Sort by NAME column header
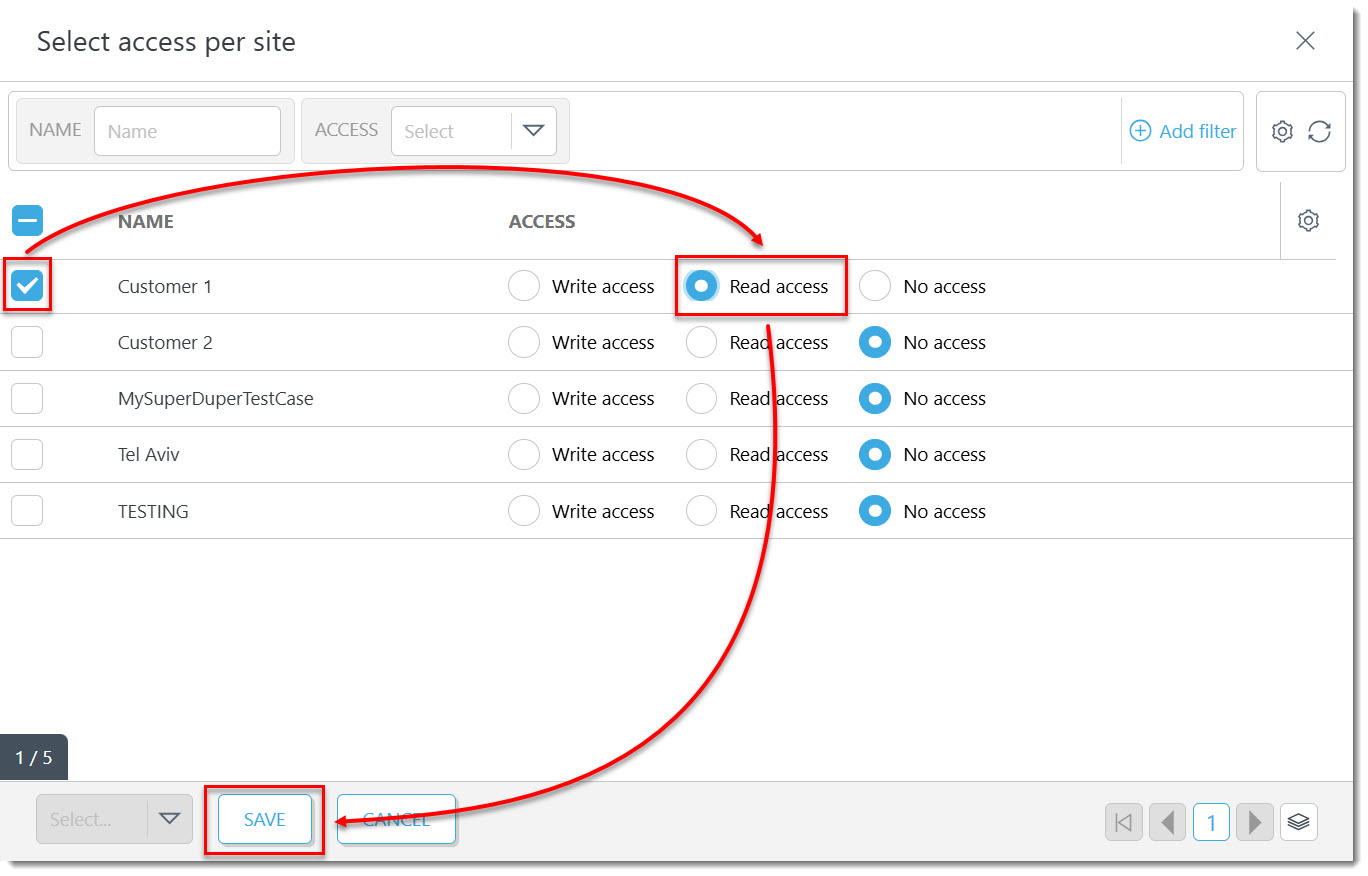Viewport: 1368px width, 876px height. point(146,222)
